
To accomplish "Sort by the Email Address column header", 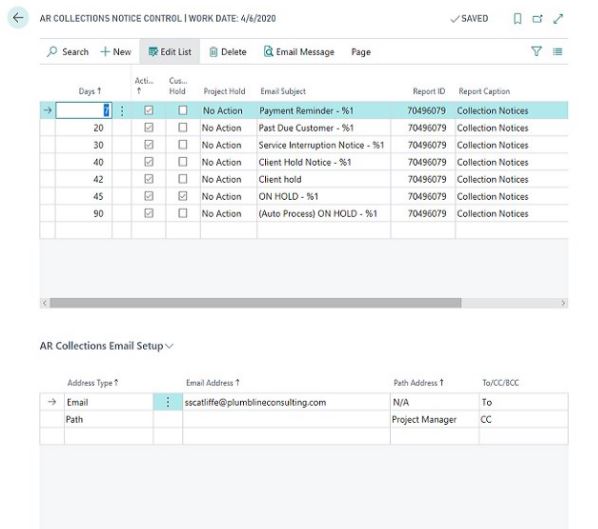I will tap(213, 383).
